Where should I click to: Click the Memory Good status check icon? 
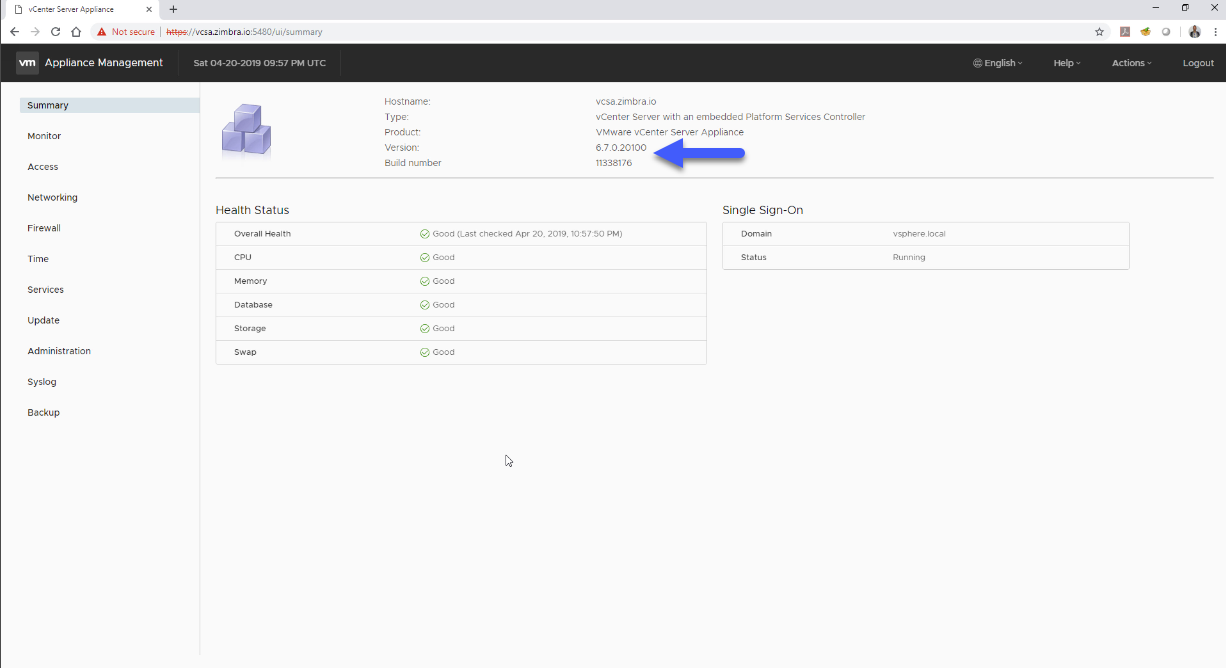point(425,281)
